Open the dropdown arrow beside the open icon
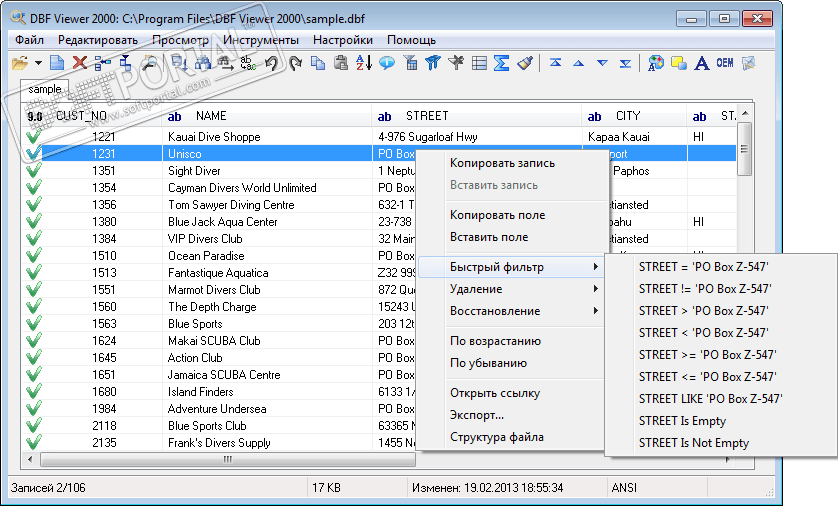Image resolution: width=838 pixels, height=506 pixels. point(38,63)
